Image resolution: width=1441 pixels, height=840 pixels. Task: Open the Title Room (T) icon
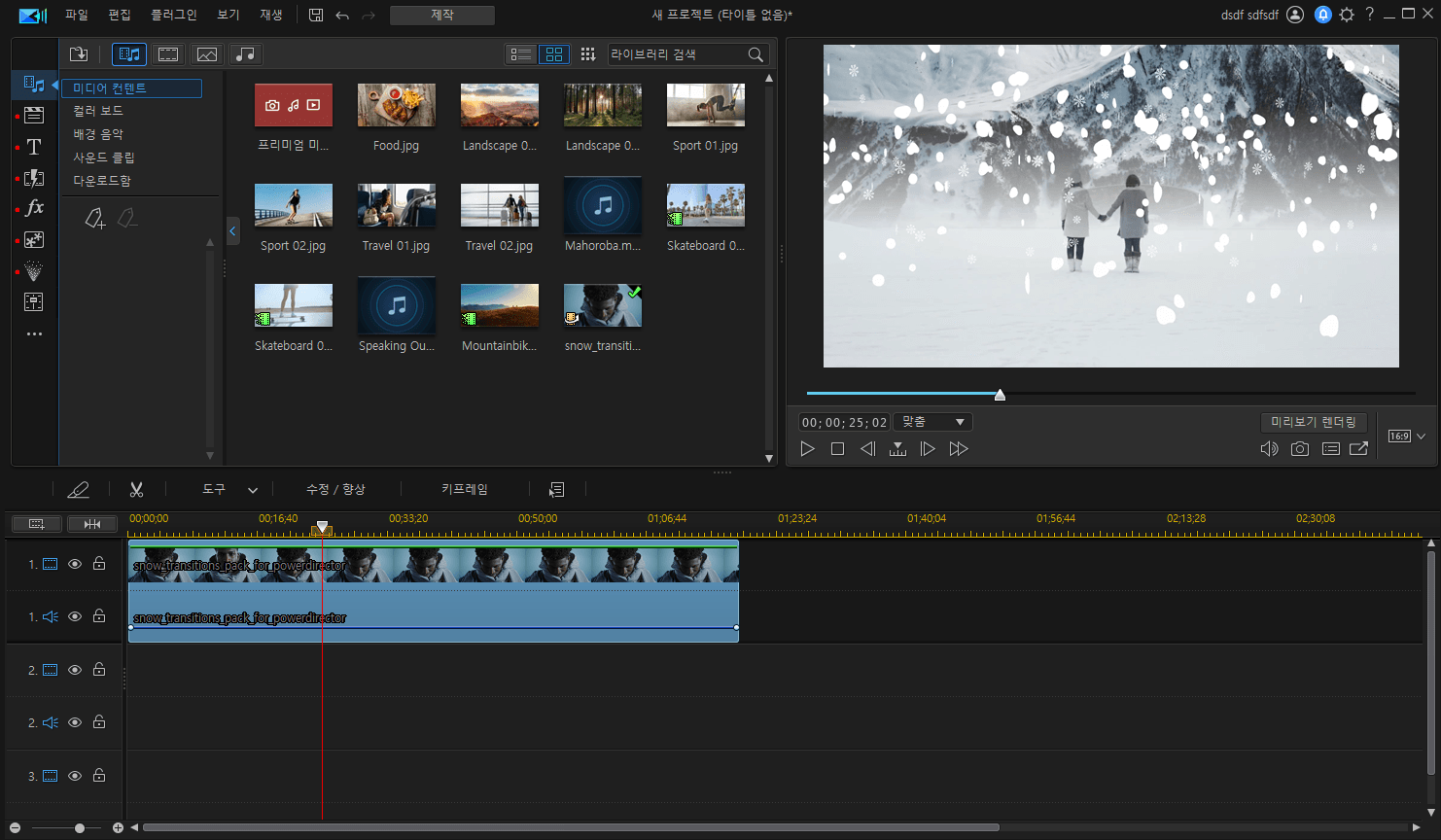tap(34, 147)
